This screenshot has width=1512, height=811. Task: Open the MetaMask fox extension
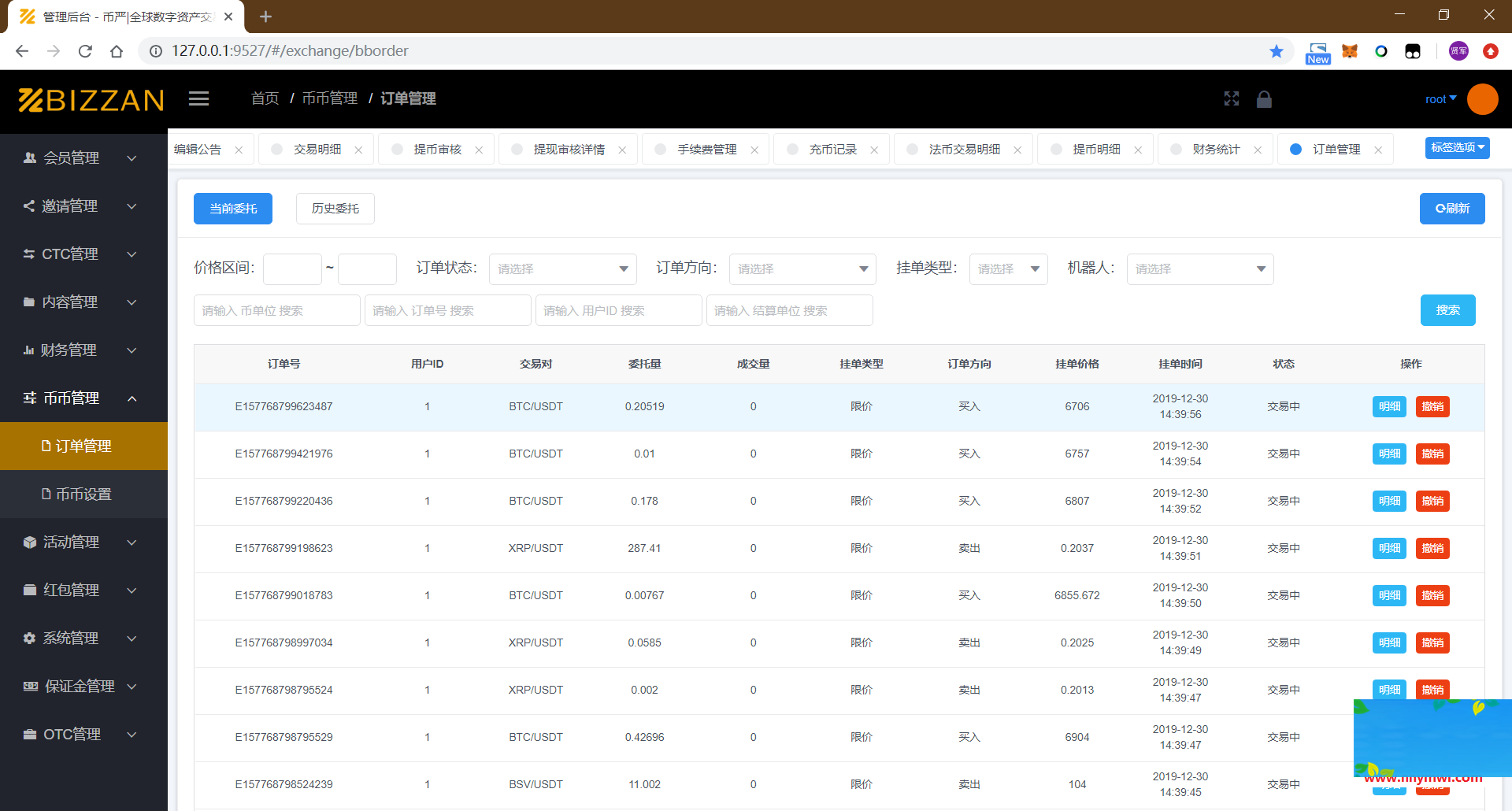point(1350,51)
